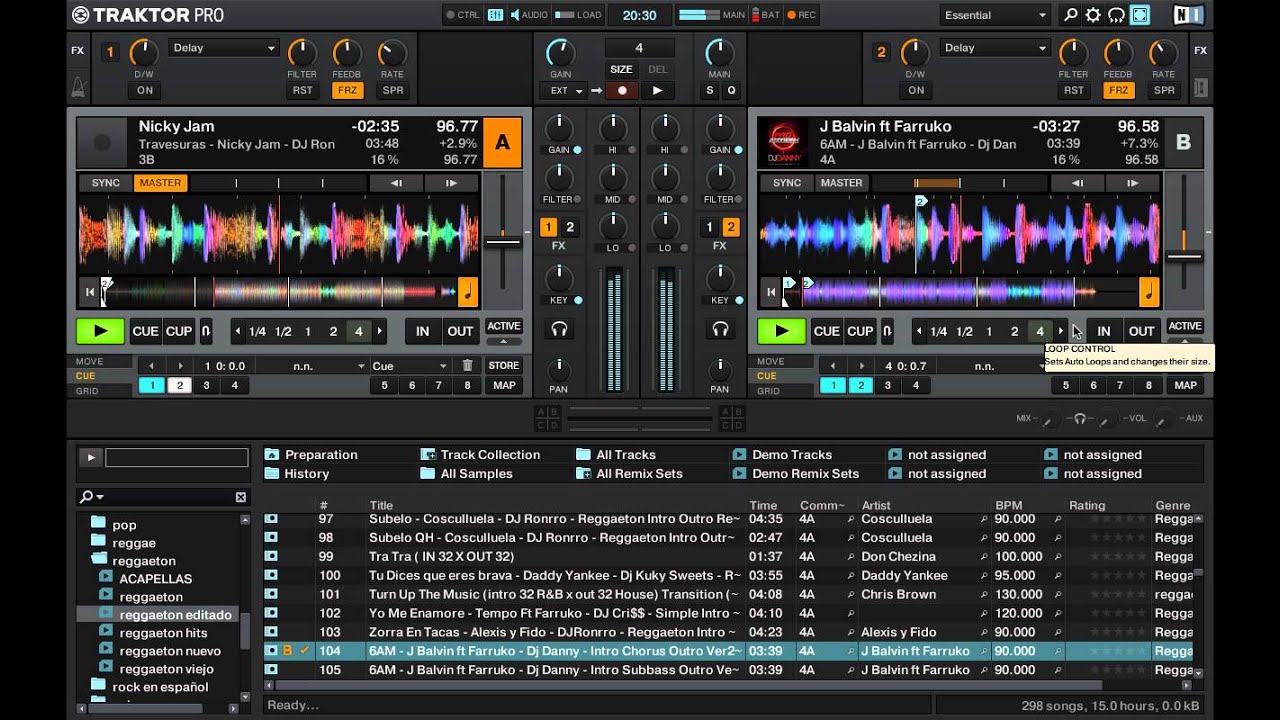1280x720 pixels.
Task: Toggle FRZ freeze on FX unit 1
Action: click(347, 90)
